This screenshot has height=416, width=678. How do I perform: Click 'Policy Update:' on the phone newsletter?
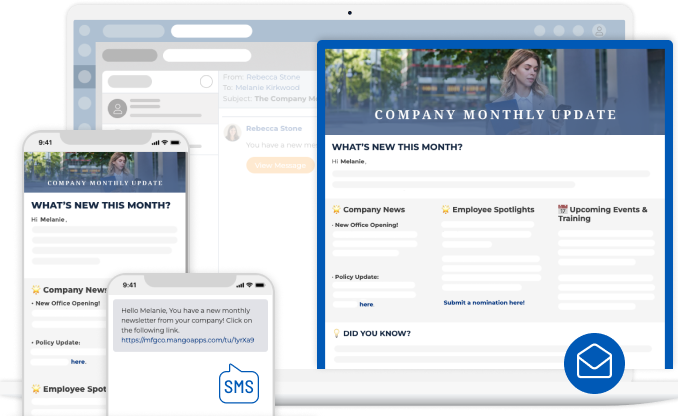point(58,342)
